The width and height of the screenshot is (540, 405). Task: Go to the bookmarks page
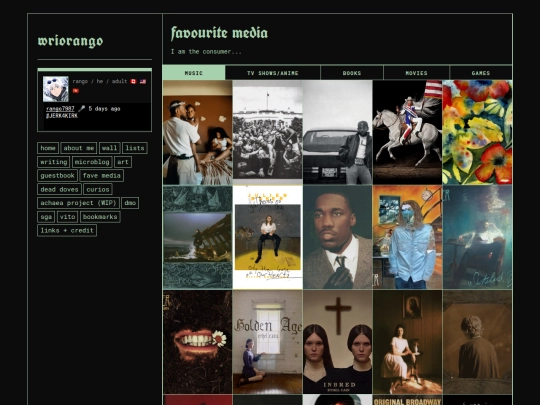tap(100, 217)
